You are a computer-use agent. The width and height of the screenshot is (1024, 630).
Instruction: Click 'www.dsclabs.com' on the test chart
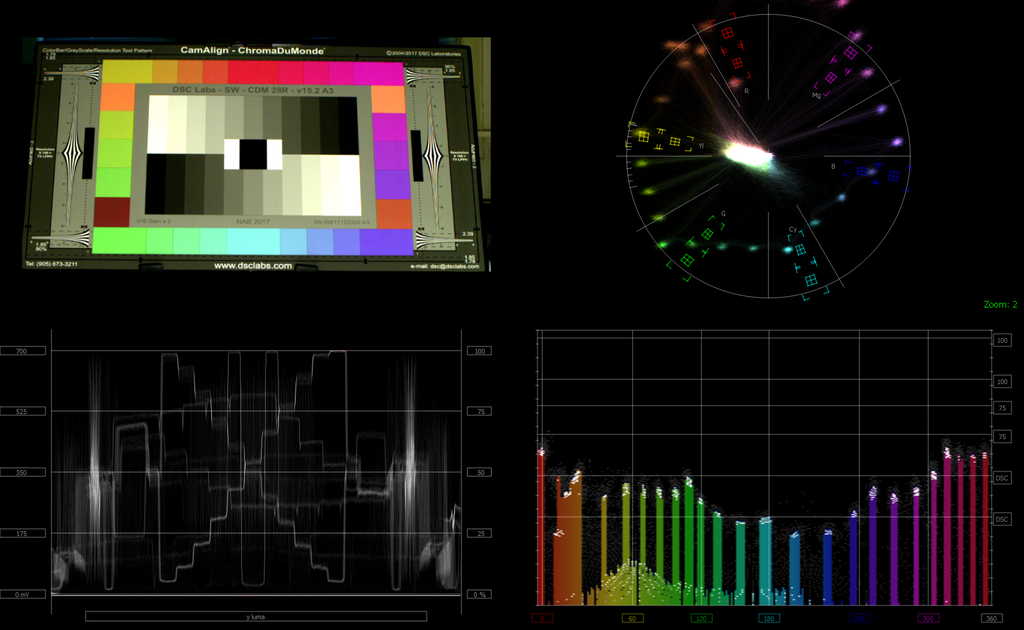click(253, 266)
